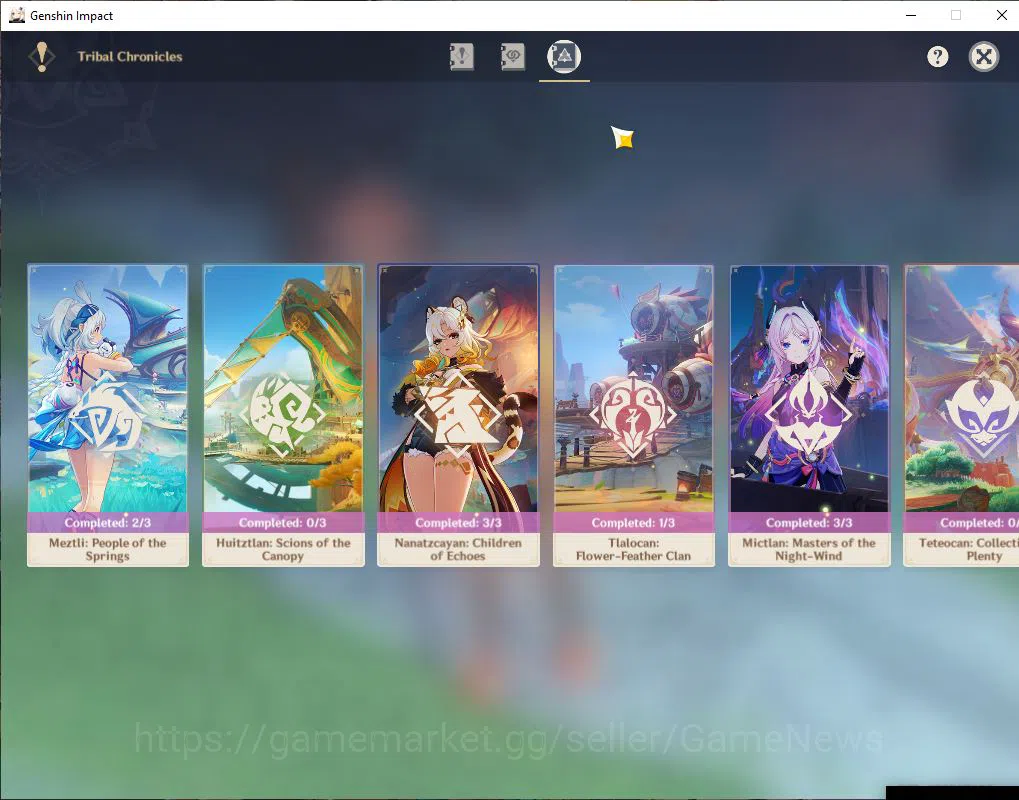Click the 'Completed: 2/3' label on Meztli
This screenshot has height=800, width=1019.
click(108, 523)
